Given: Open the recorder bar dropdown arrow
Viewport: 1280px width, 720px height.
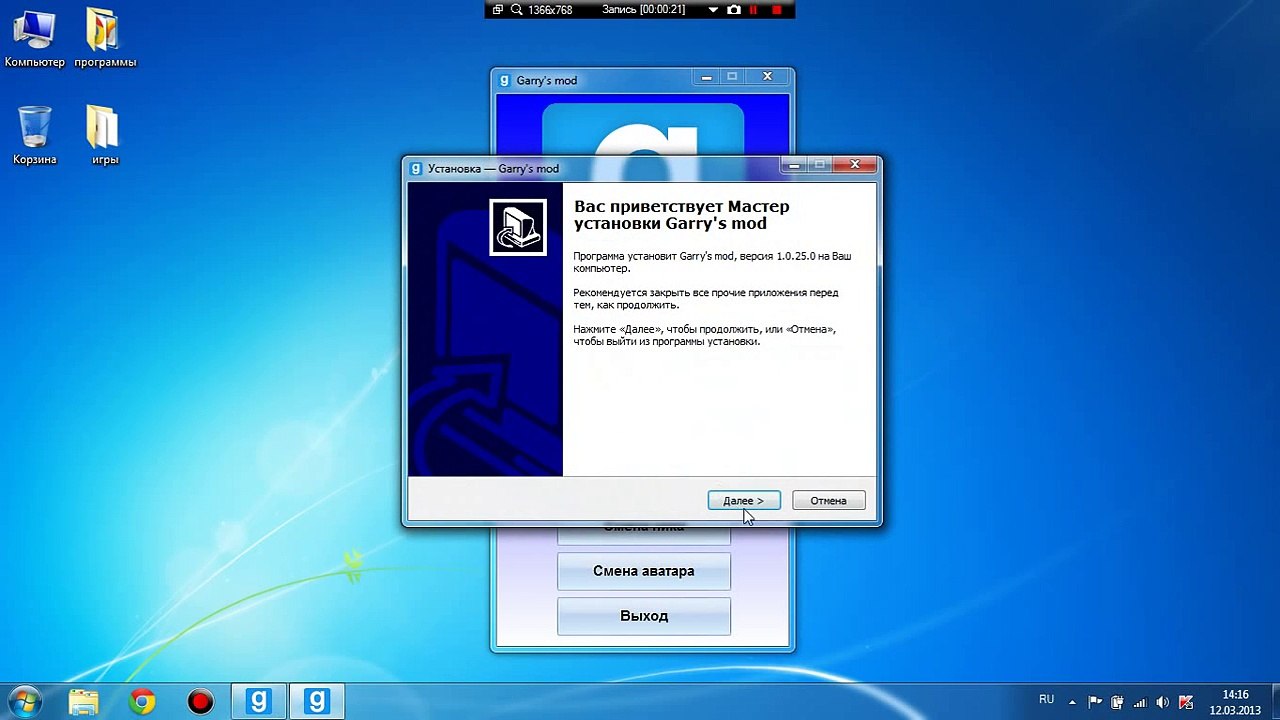Looking at the screenshot, I should click(x=713, y=10).
